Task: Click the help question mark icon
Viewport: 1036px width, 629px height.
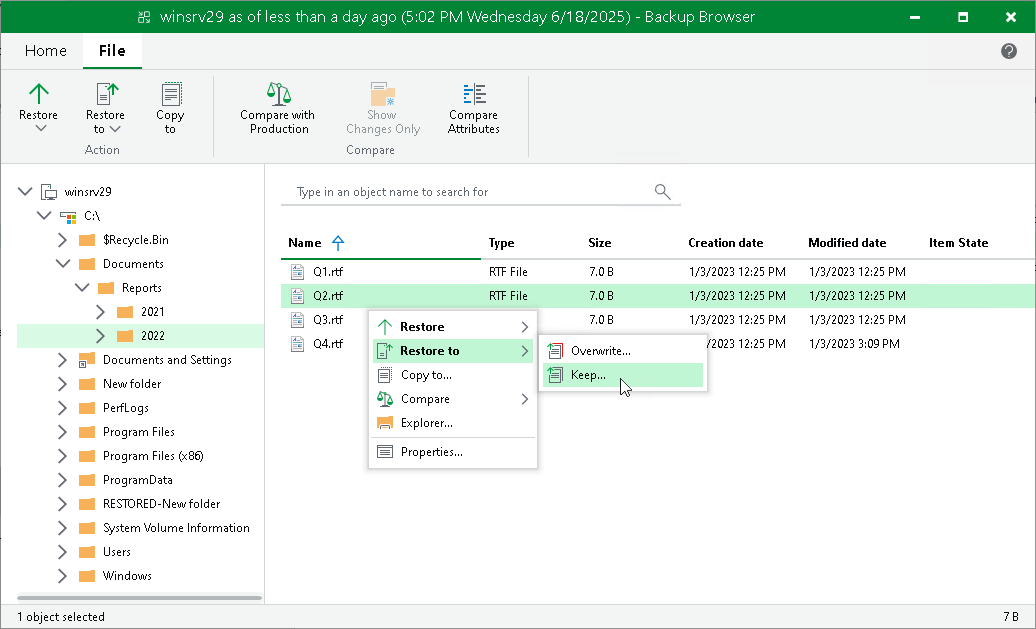Action: point(1008,51)
